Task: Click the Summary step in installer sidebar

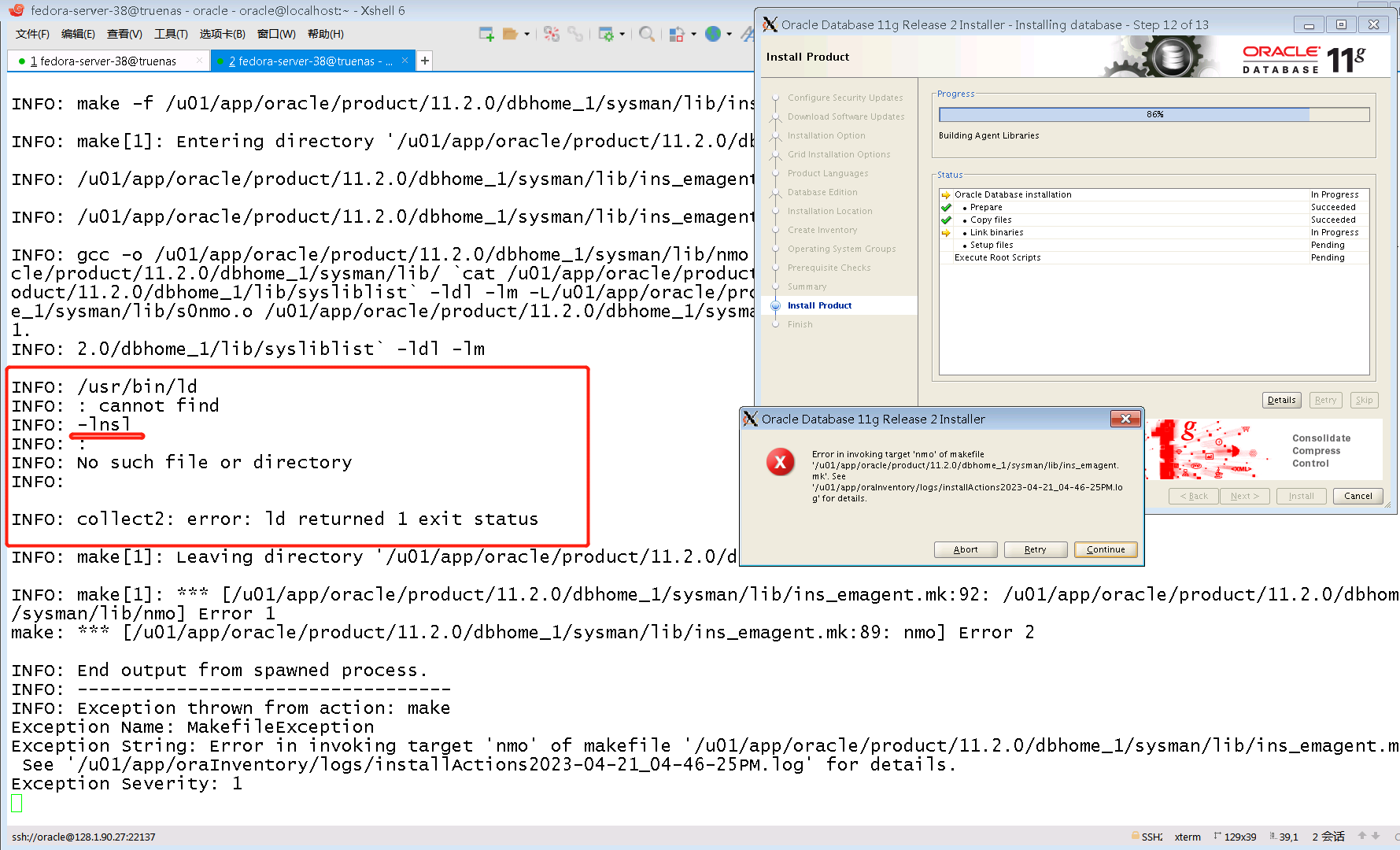Action: pyautogui.click(x=807, y=286)
